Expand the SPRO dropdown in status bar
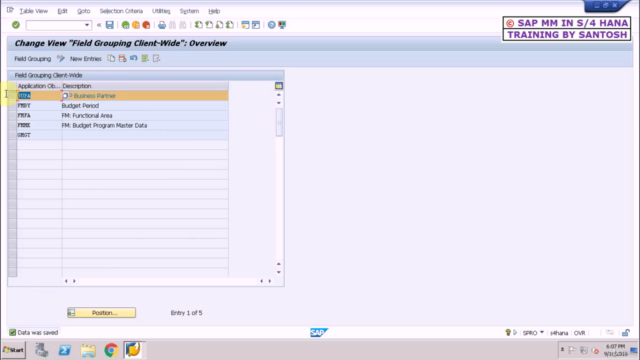This screenshot has height=360, width=640. coord(542,333)
